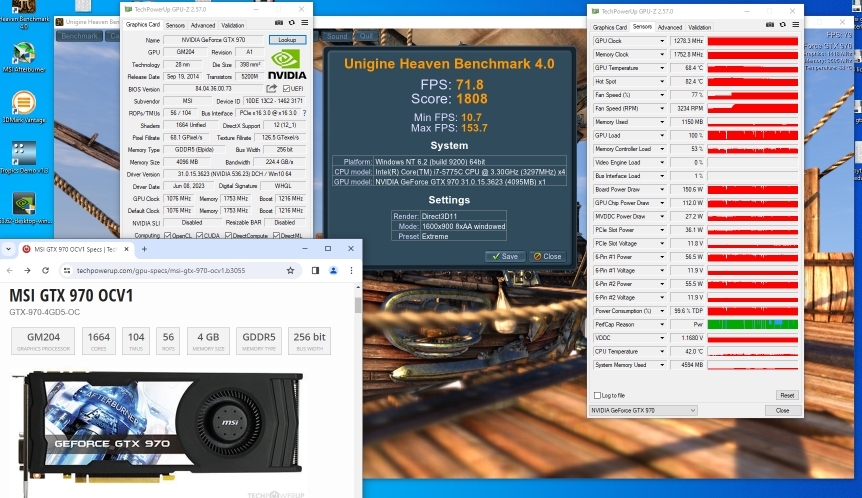Toggle the OpenCL checkbox
The height and width of the screenshot is (498, 862).
click(x=168, y=235)
